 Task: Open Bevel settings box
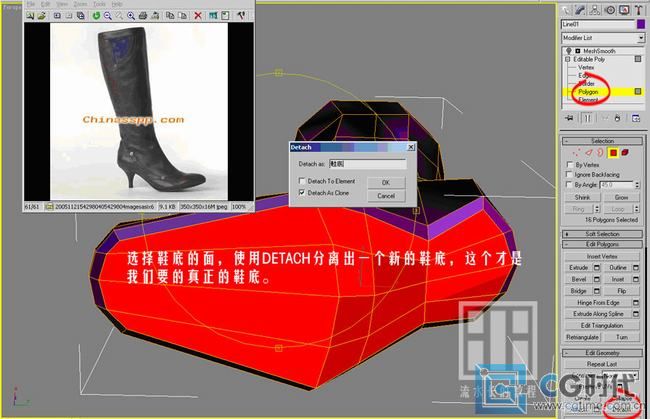(x=597, y=279)
